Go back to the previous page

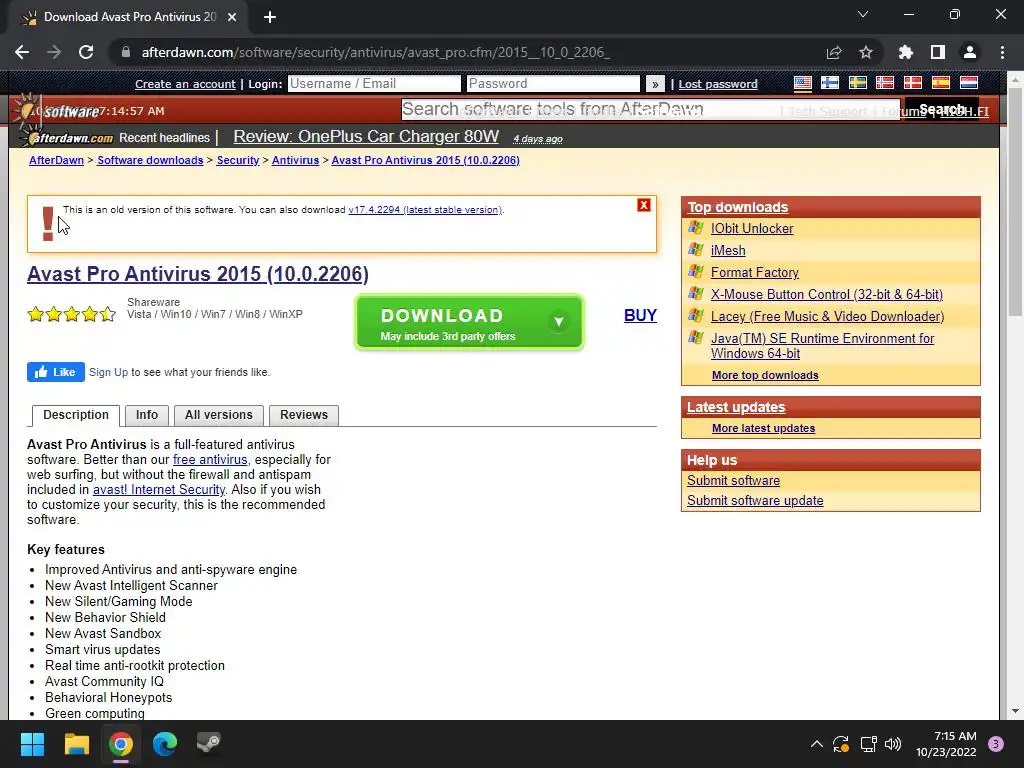tap(22, 52)
